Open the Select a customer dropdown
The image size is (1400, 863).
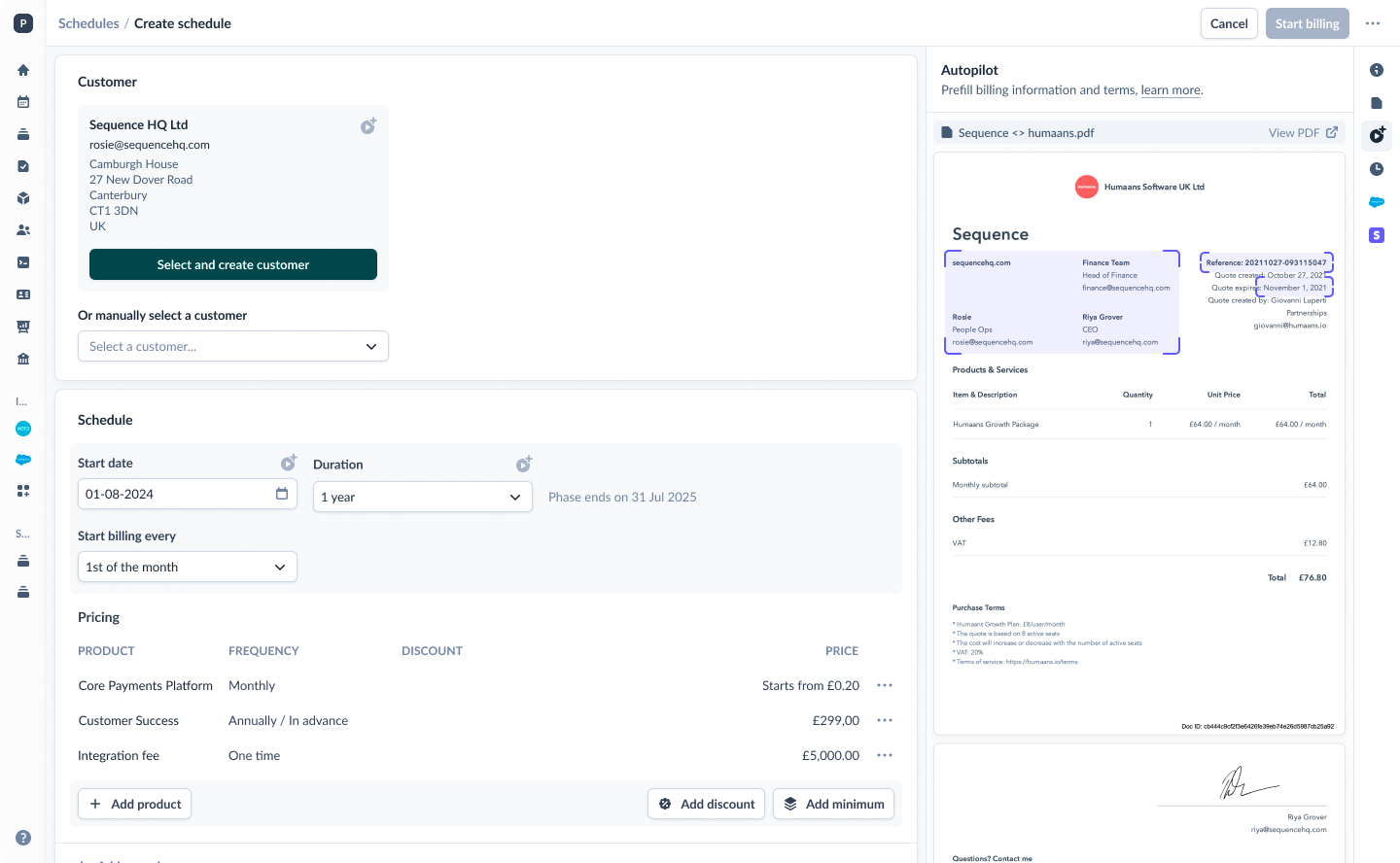233,346
